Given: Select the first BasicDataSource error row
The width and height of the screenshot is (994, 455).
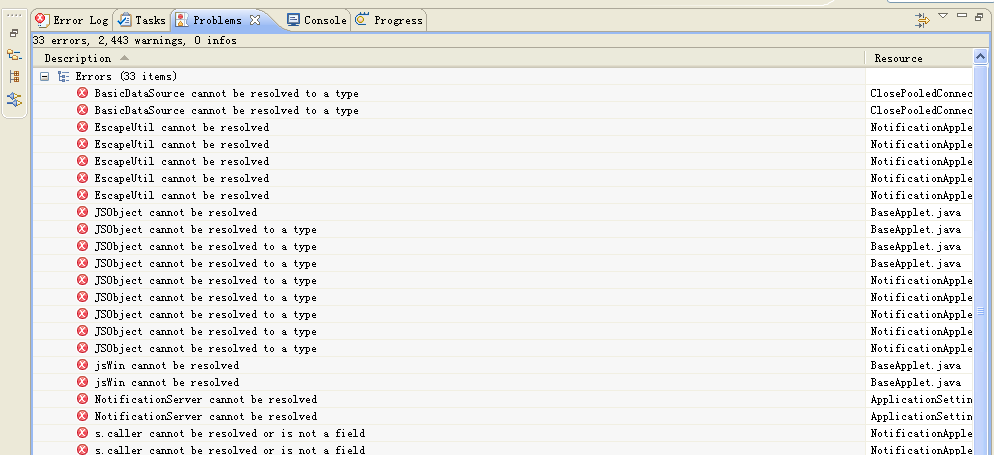Looking at the screenshot, I should click(x=226, y=94).
